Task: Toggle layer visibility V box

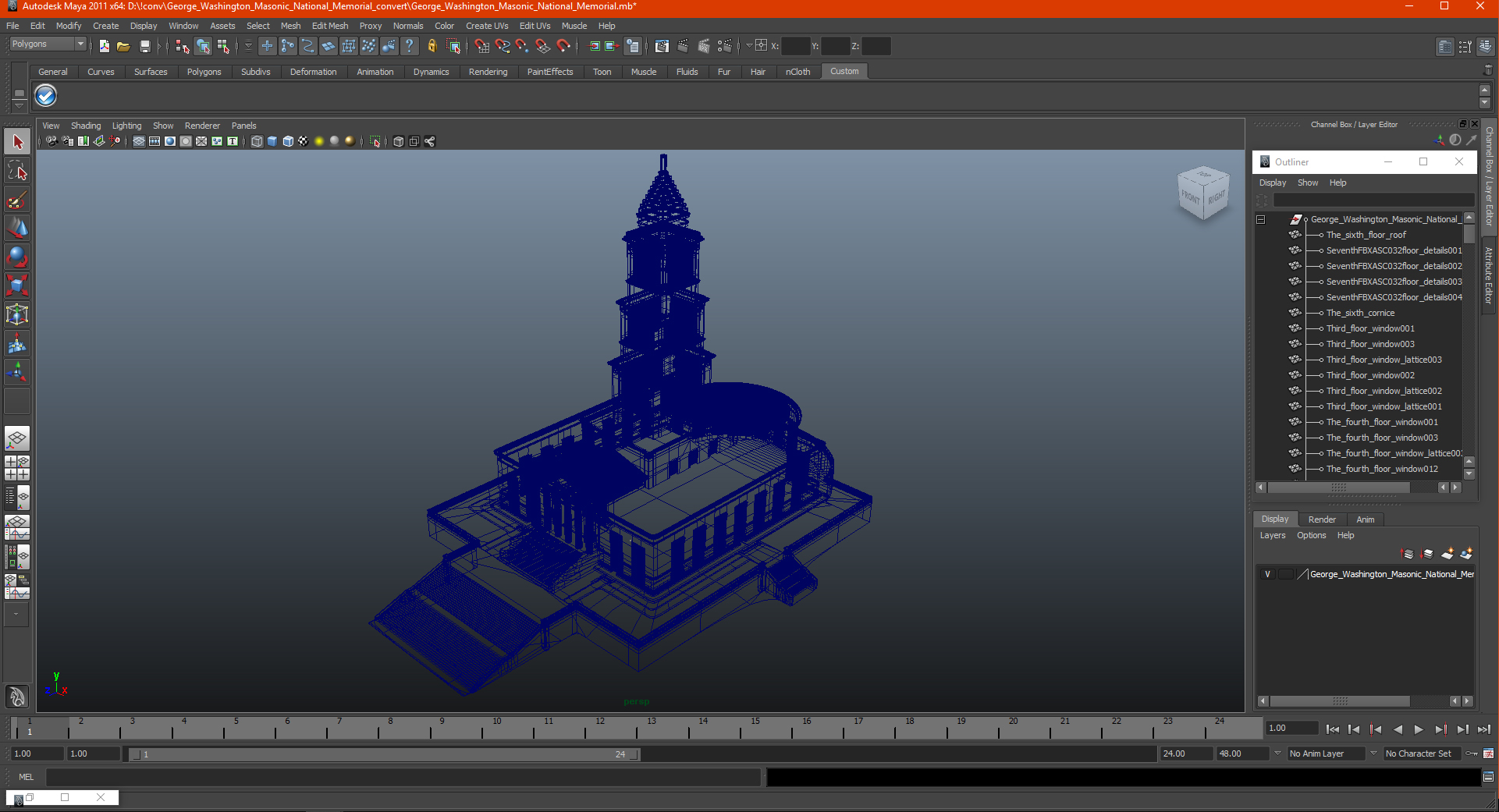Action: (x=1267, y=574)
